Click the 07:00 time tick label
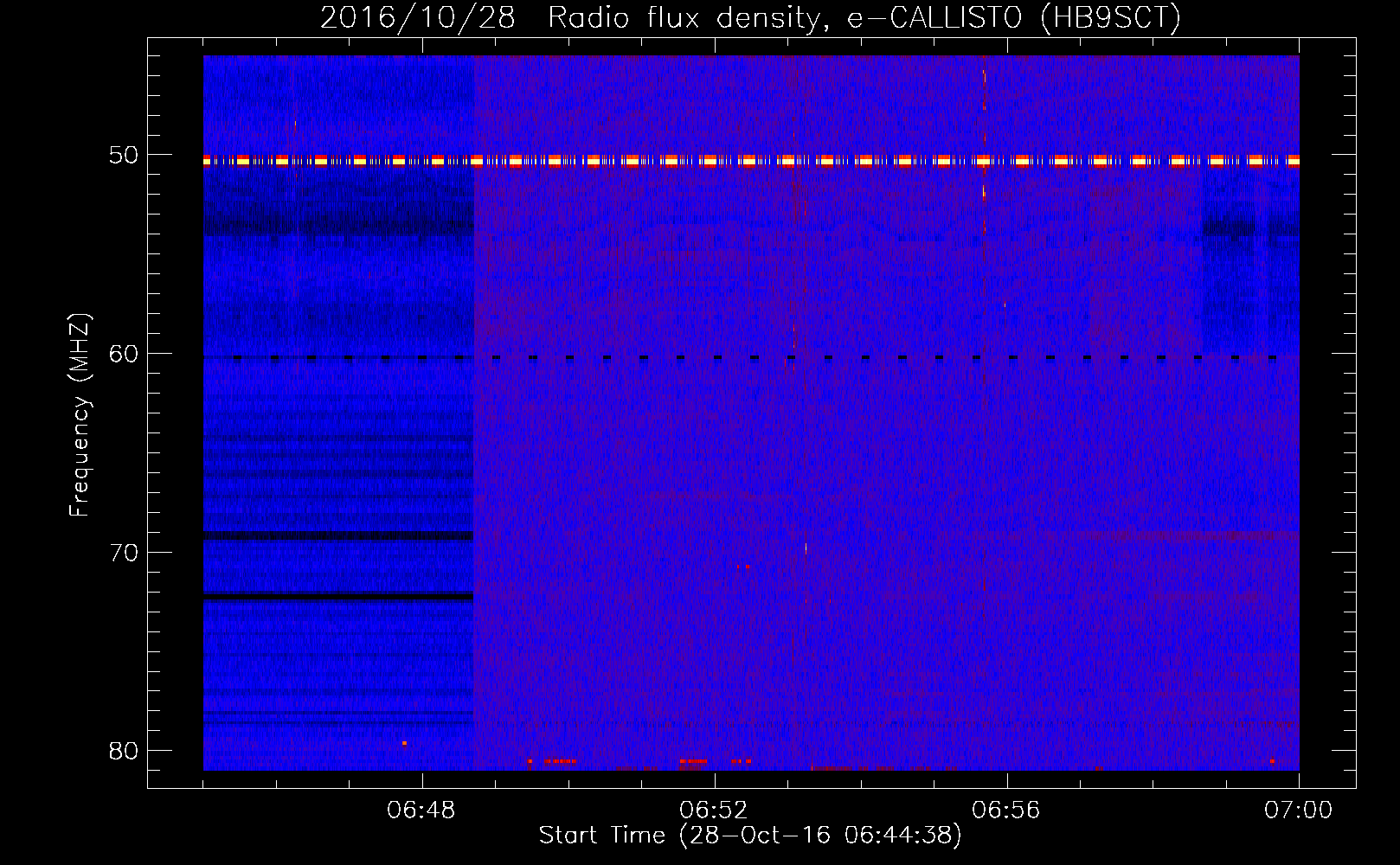The image size is (1400, 865). click(x=1299, y=811)
